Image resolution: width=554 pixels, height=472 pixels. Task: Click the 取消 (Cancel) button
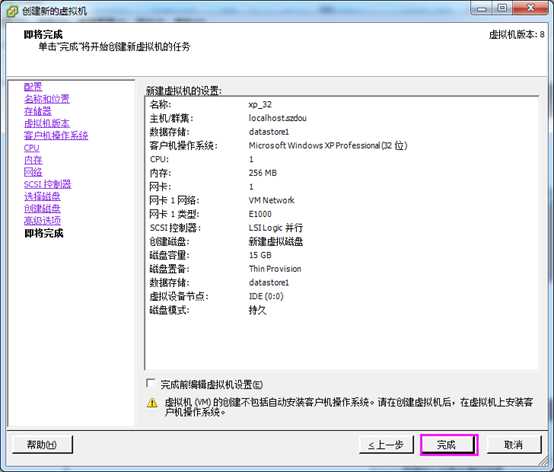(x=514, y=444)
